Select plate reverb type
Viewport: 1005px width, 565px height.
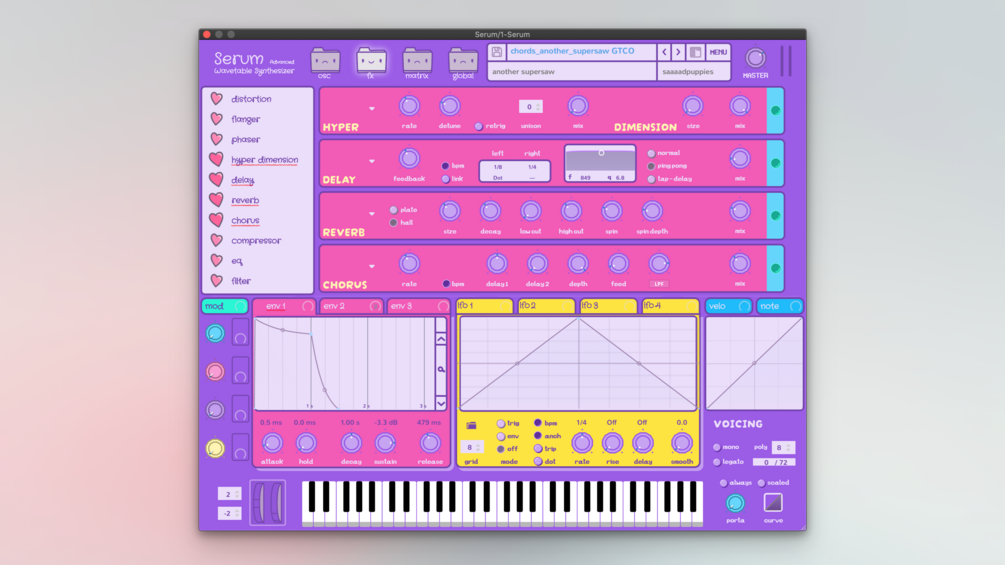coord(394,210)
